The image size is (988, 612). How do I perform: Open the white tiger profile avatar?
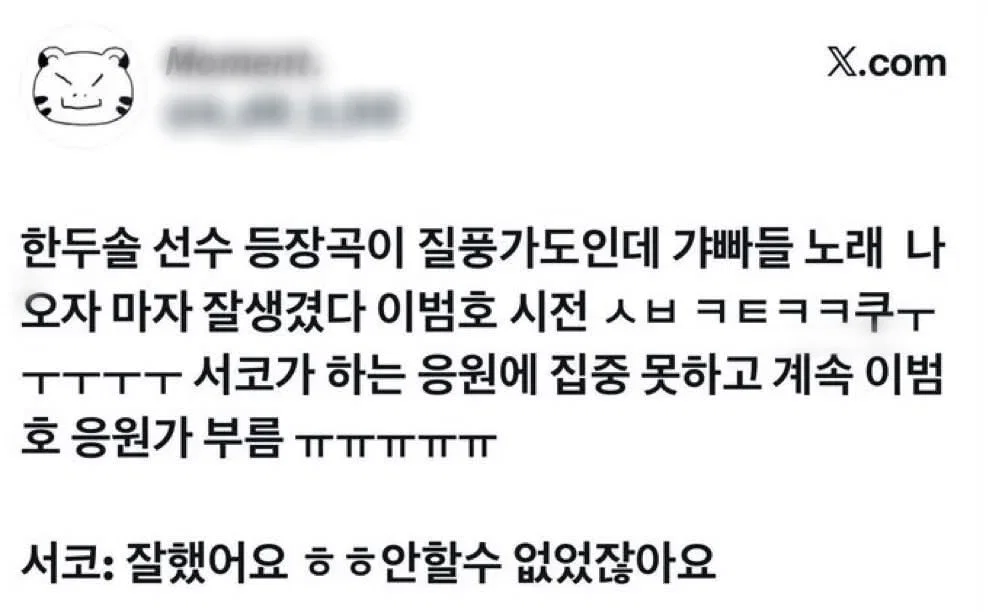[83, 86]
